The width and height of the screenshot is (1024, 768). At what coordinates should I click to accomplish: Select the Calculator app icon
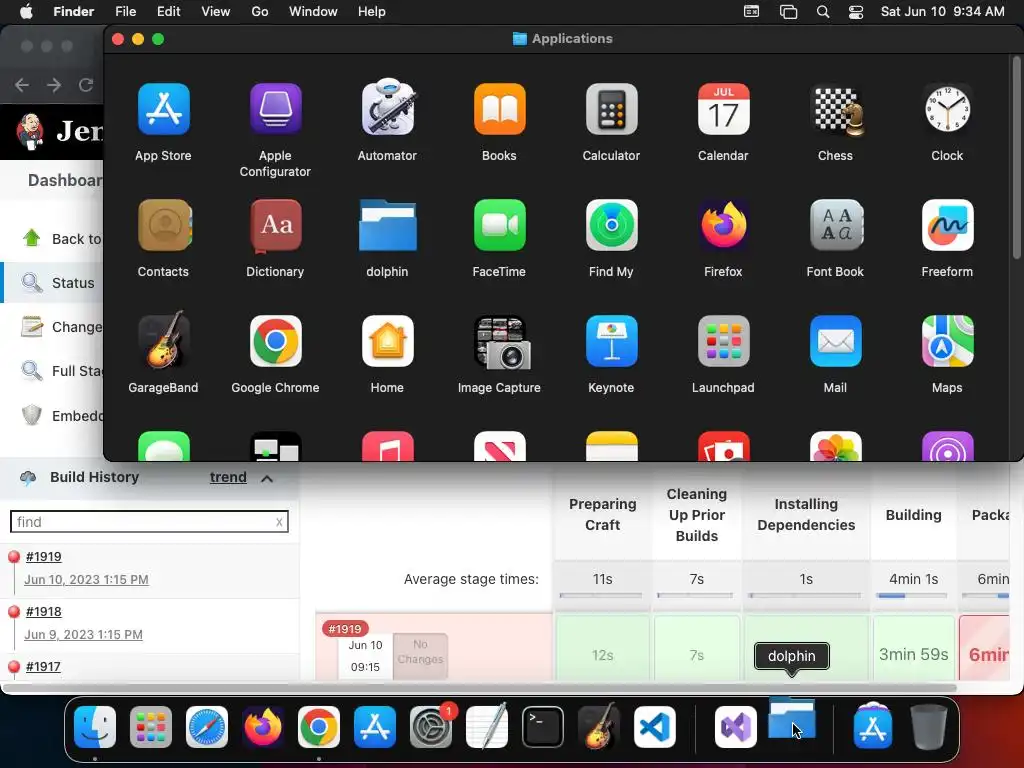(x=611, y=109)
